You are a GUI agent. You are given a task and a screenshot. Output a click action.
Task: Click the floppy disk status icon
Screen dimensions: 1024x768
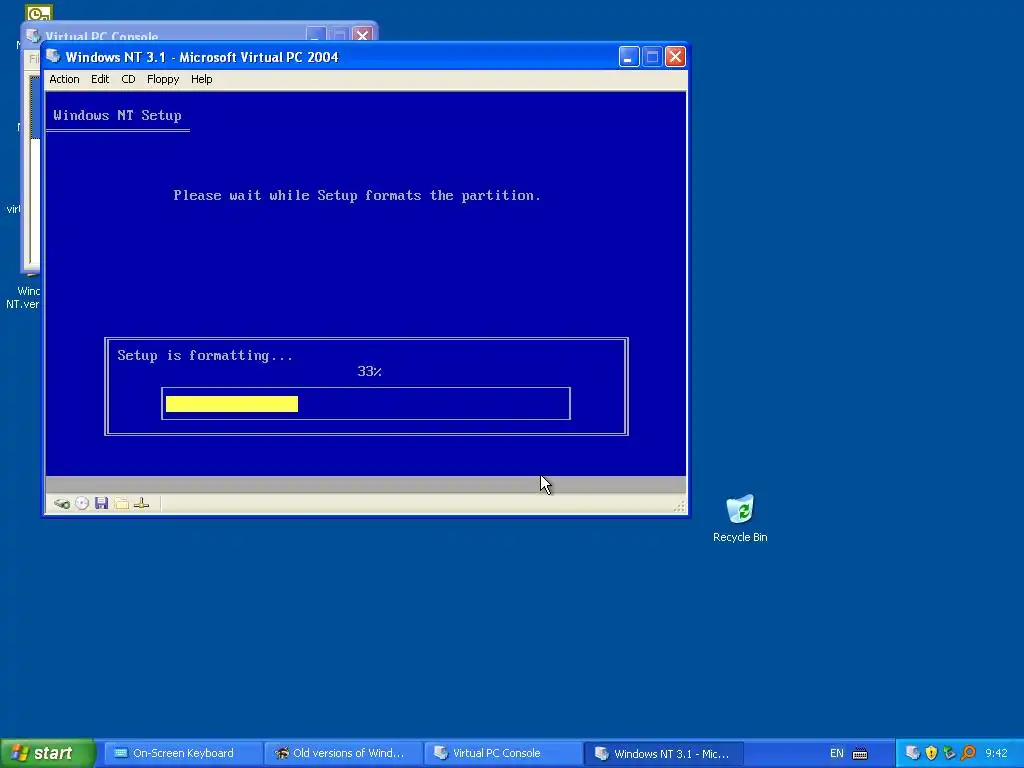101,504
